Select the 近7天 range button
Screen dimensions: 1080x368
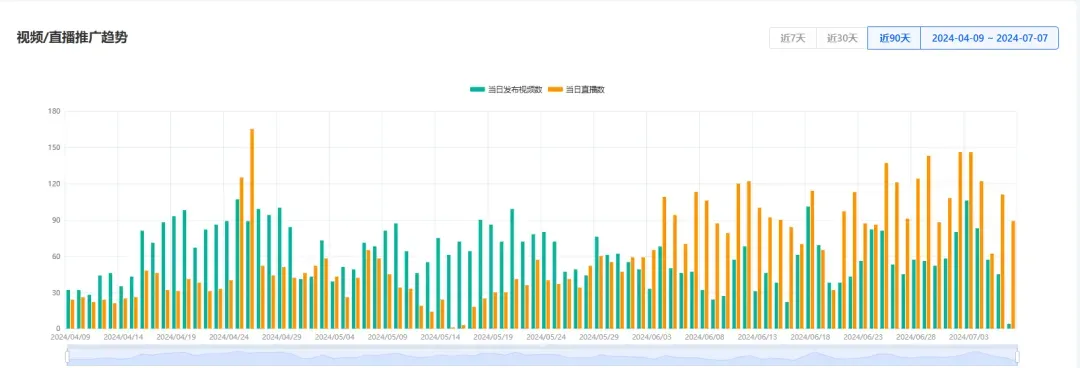(x=793, y=39)
